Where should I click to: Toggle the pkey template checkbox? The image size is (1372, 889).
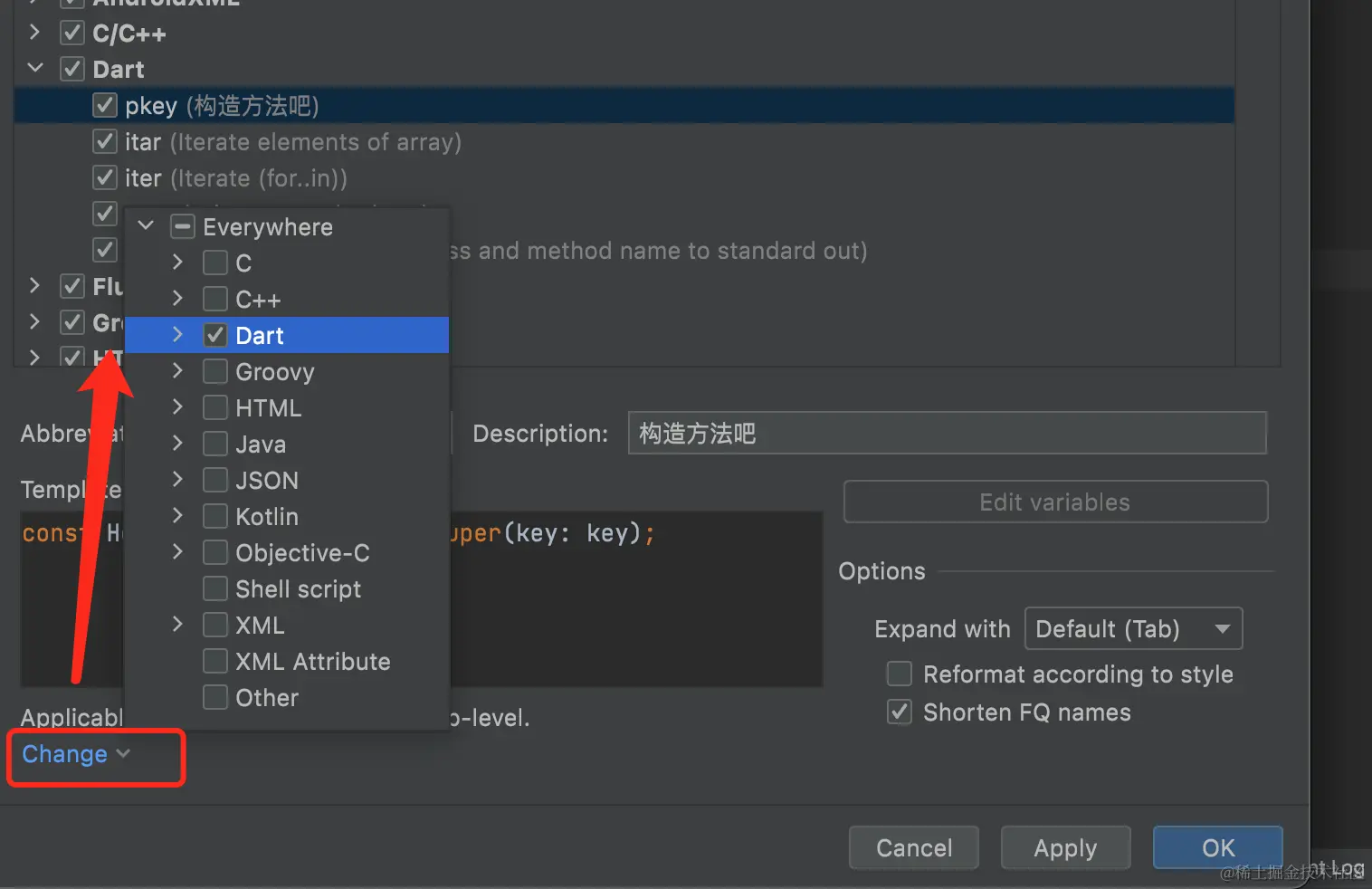pyautogui.click(x=105, y=106)
